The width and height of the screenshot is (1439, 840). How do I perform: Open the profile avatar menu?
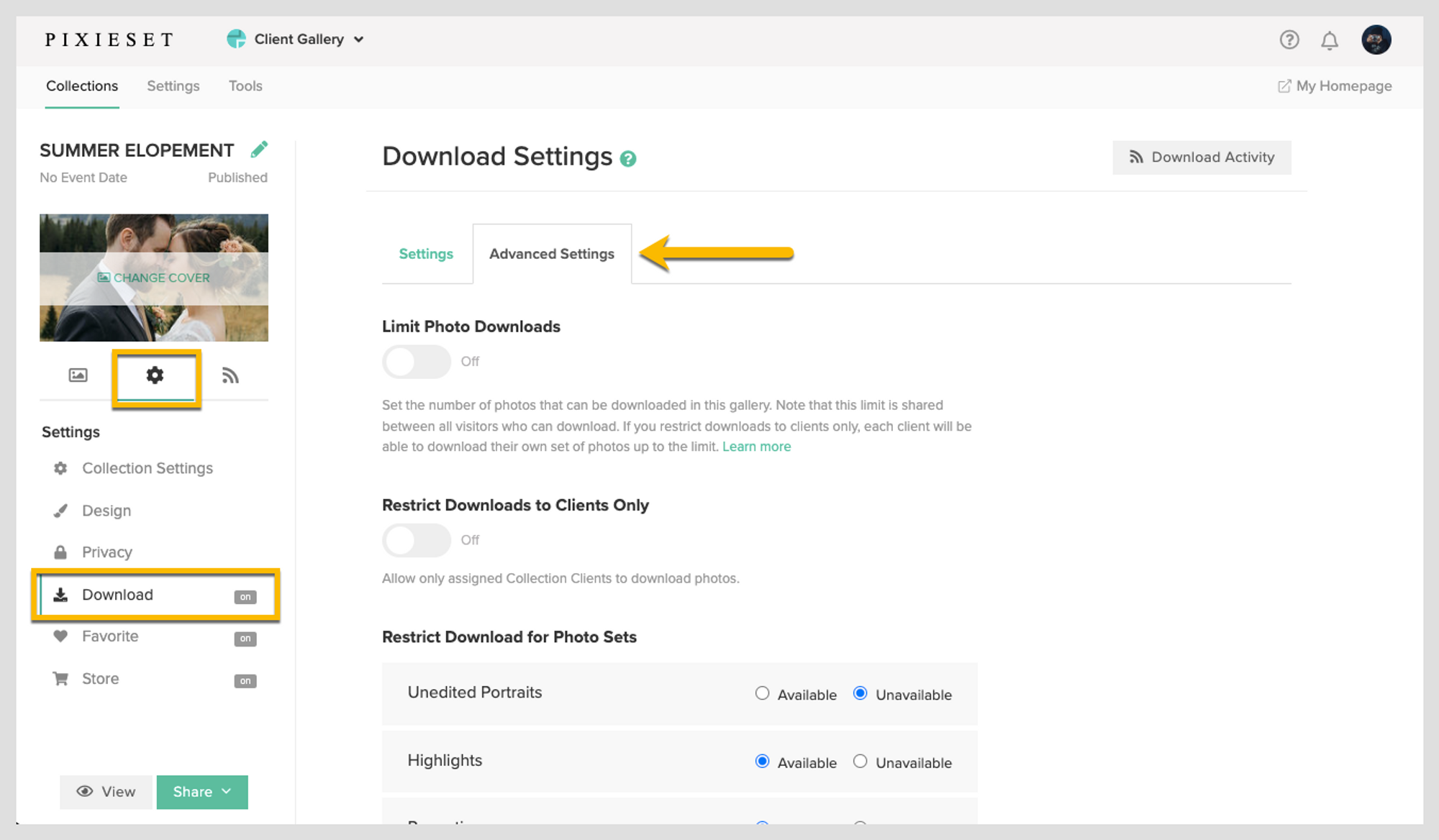click(1376, 40)
